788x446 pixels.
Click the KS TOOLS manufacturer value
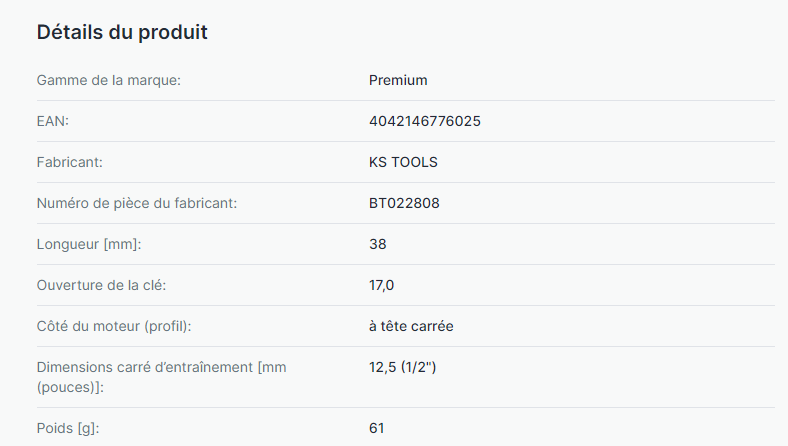(403, 162)
